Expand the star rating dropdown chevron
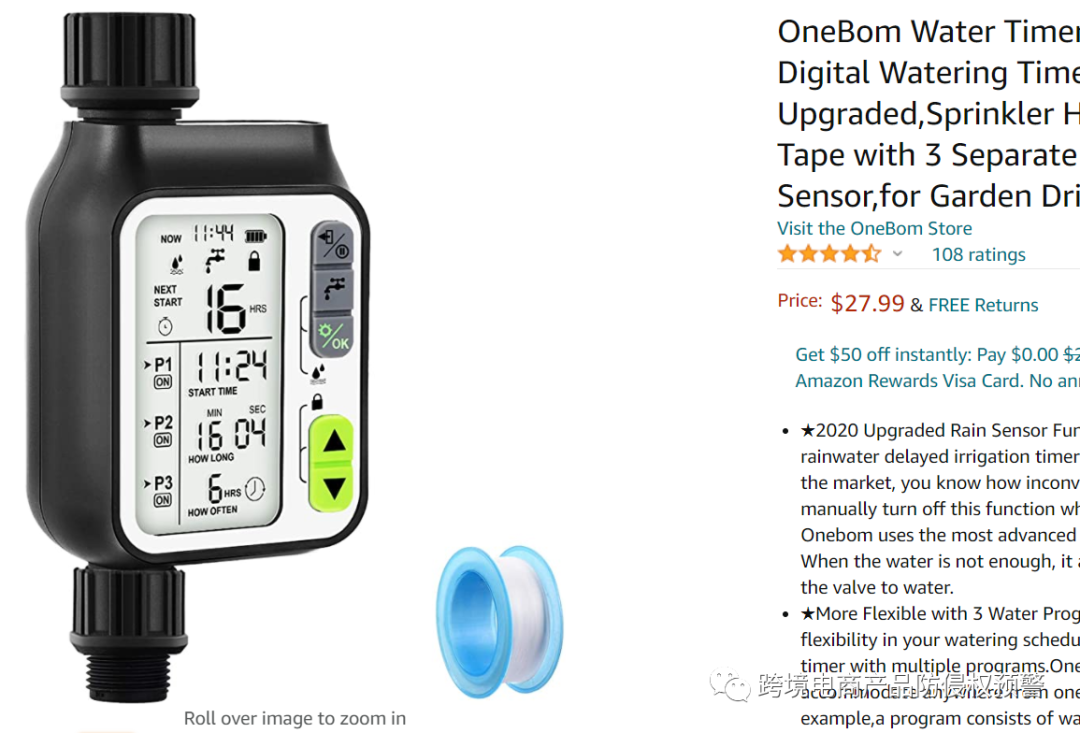1080x733 pixels. [x=897, y=254]
